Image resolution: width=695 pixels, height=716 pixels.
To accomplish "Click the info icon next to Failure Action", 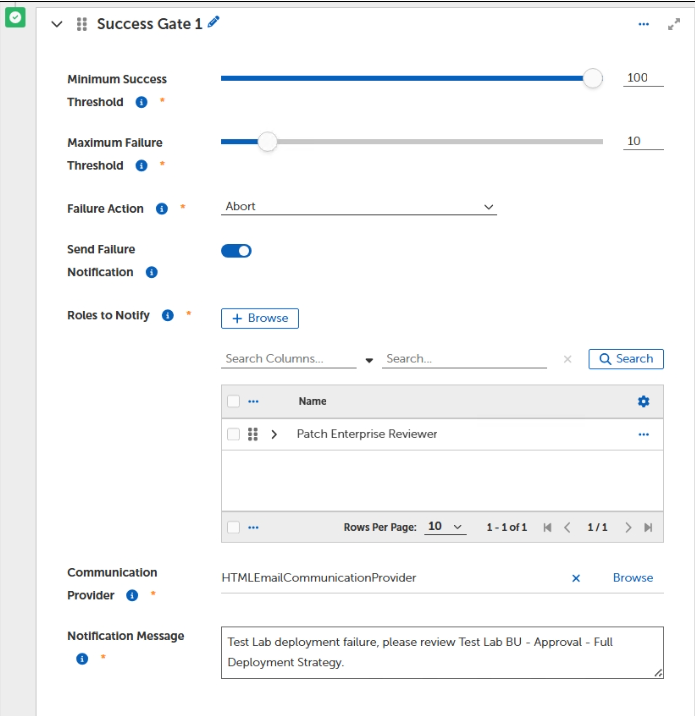I will (162, 209).
